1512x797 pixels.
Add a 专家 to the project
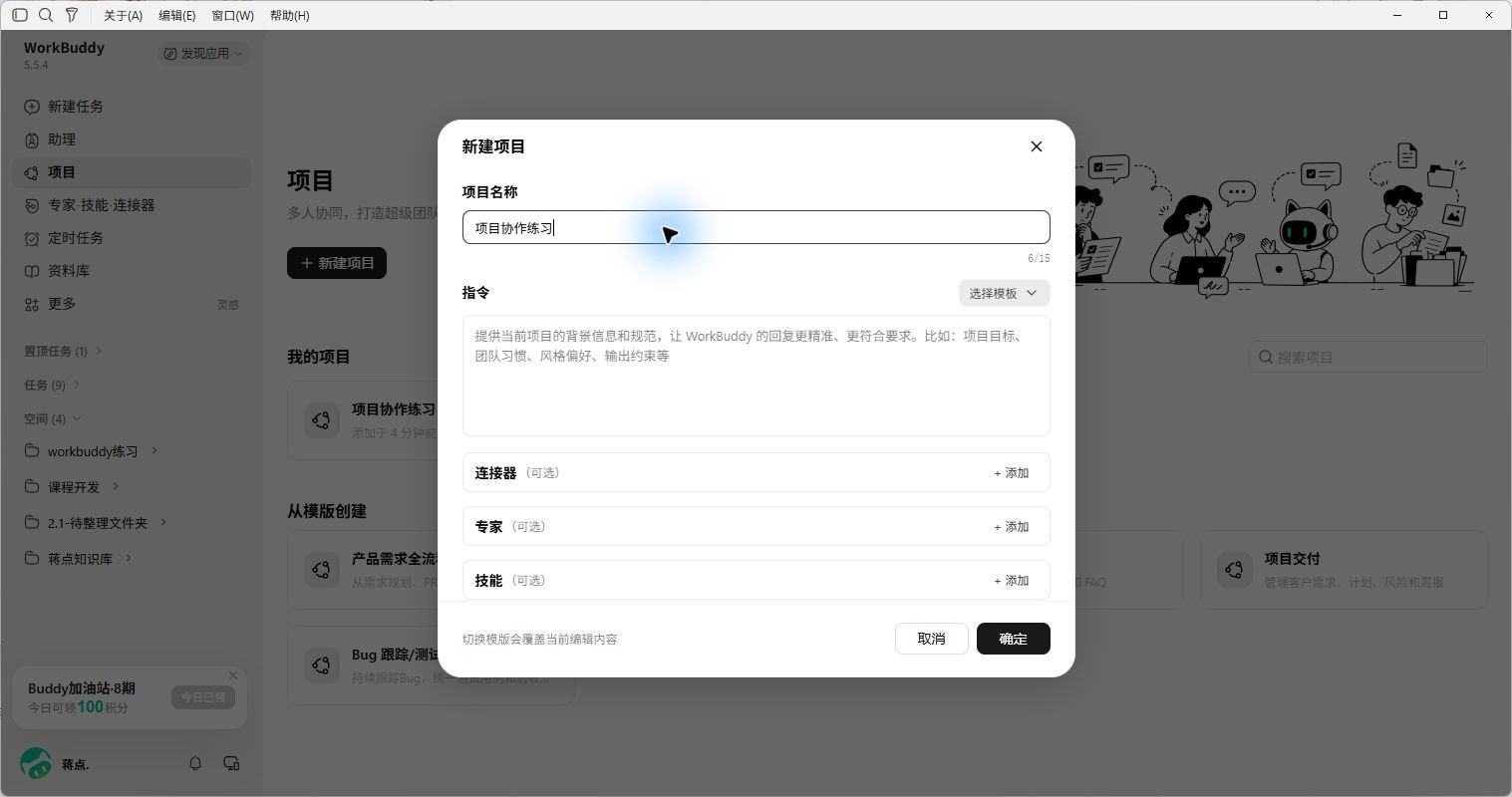click(1012, 527)
